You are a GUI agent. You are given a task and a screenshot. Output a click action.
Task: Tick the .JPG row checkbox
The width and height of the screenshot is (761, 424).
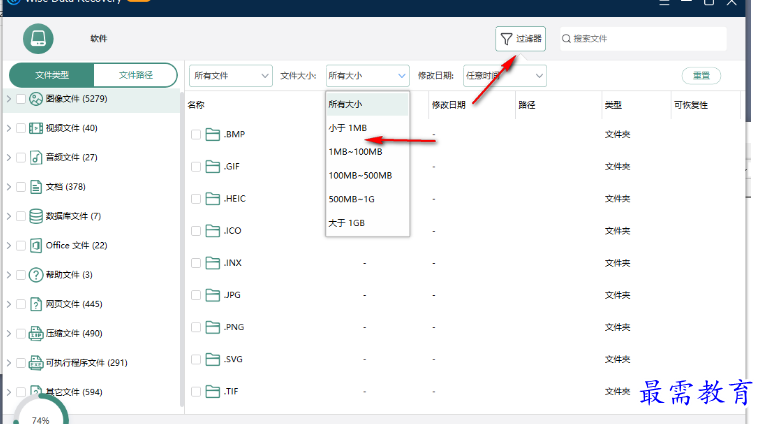196,295
